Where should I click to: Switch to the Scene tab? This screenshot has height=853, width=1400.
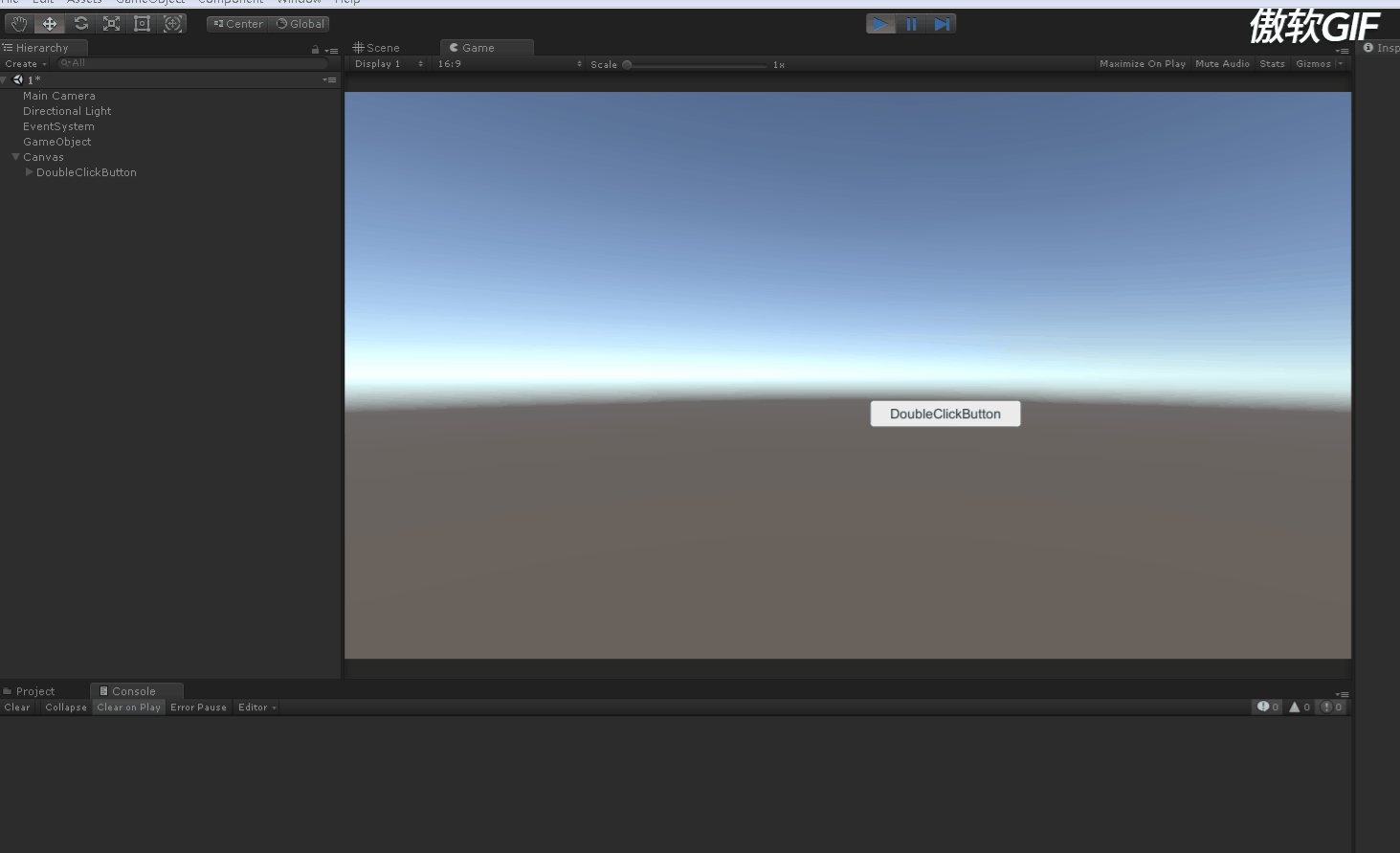pos(381,47)
